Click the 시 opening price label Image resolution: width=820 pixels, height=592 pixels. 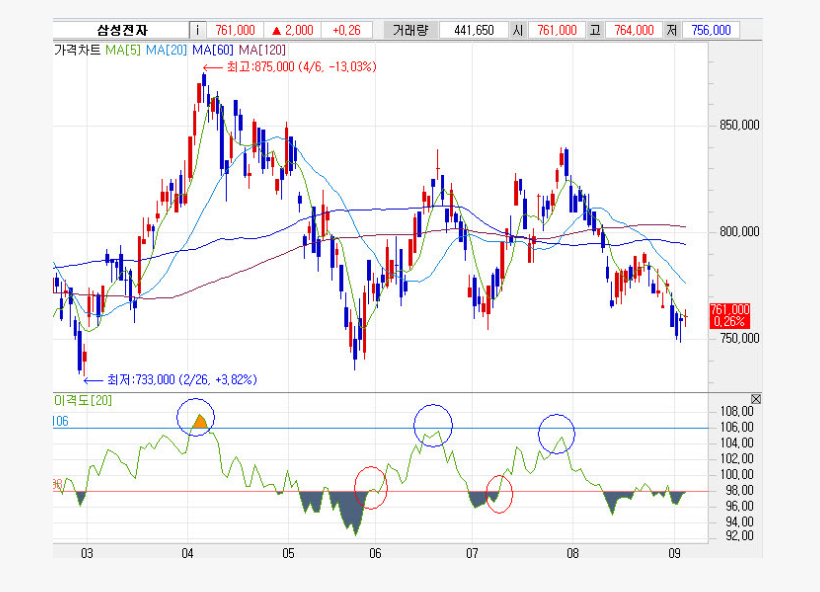click(517, 30)
